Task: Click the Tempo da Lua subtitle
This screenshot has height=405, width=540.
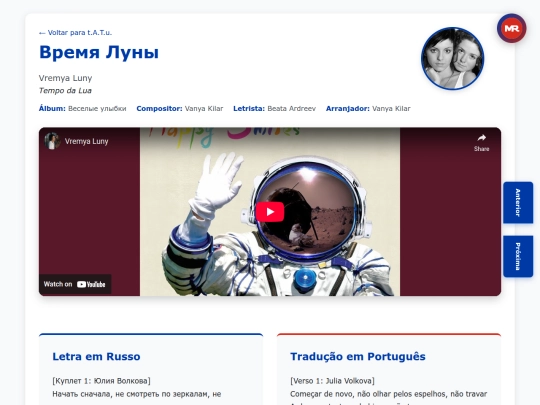Action: (x=65, y=91)
